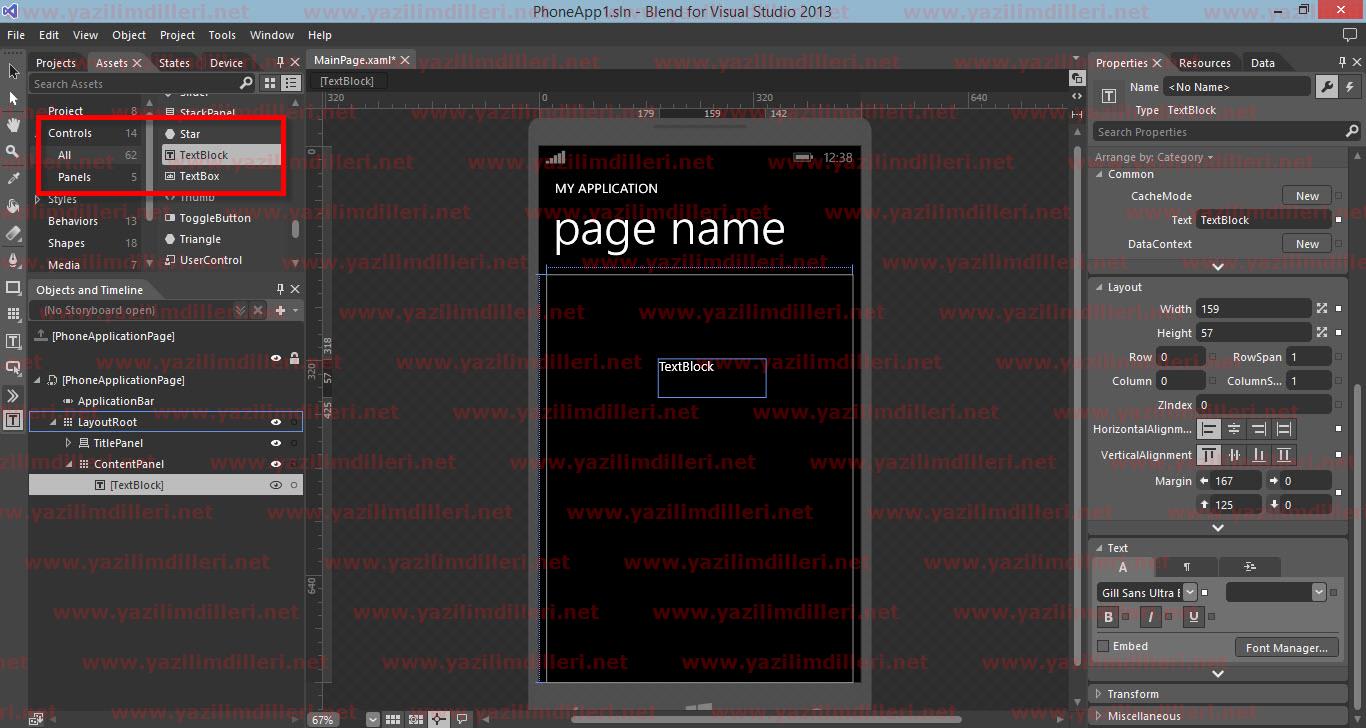Screen dimensions: 1366x728
Task: Toggle Italic text formatting
Action: [1151, 617]
